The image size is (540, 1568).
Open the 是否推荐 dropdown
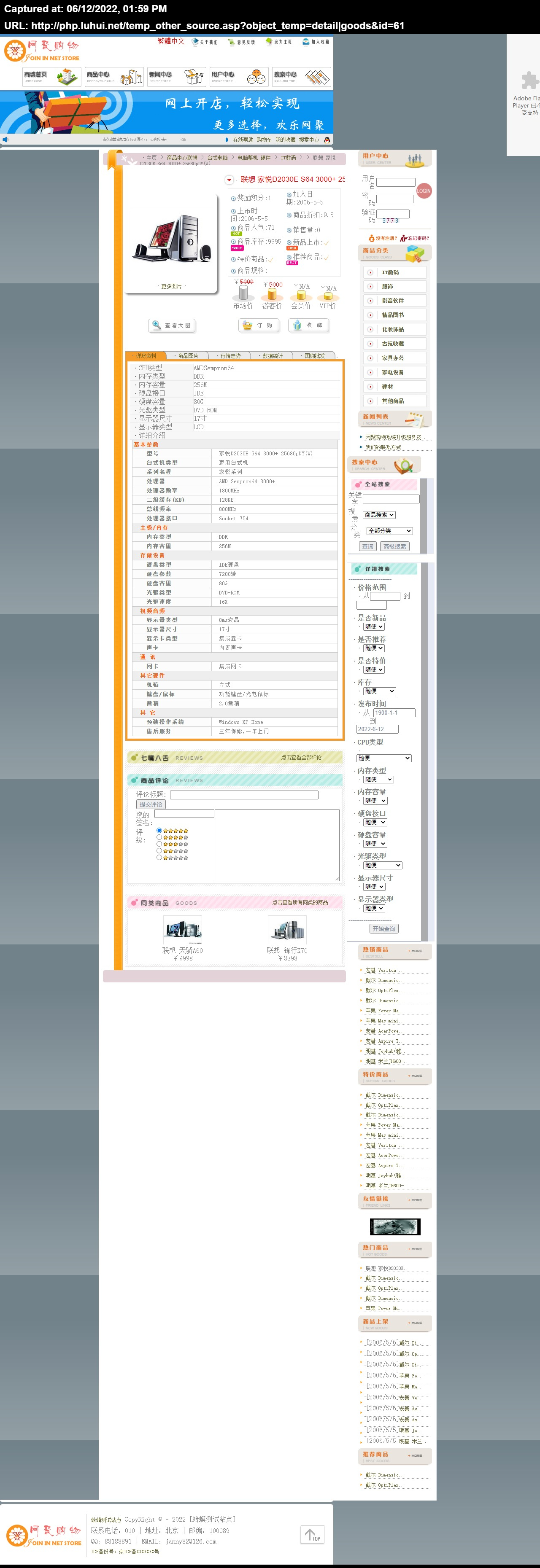(374, 648)
